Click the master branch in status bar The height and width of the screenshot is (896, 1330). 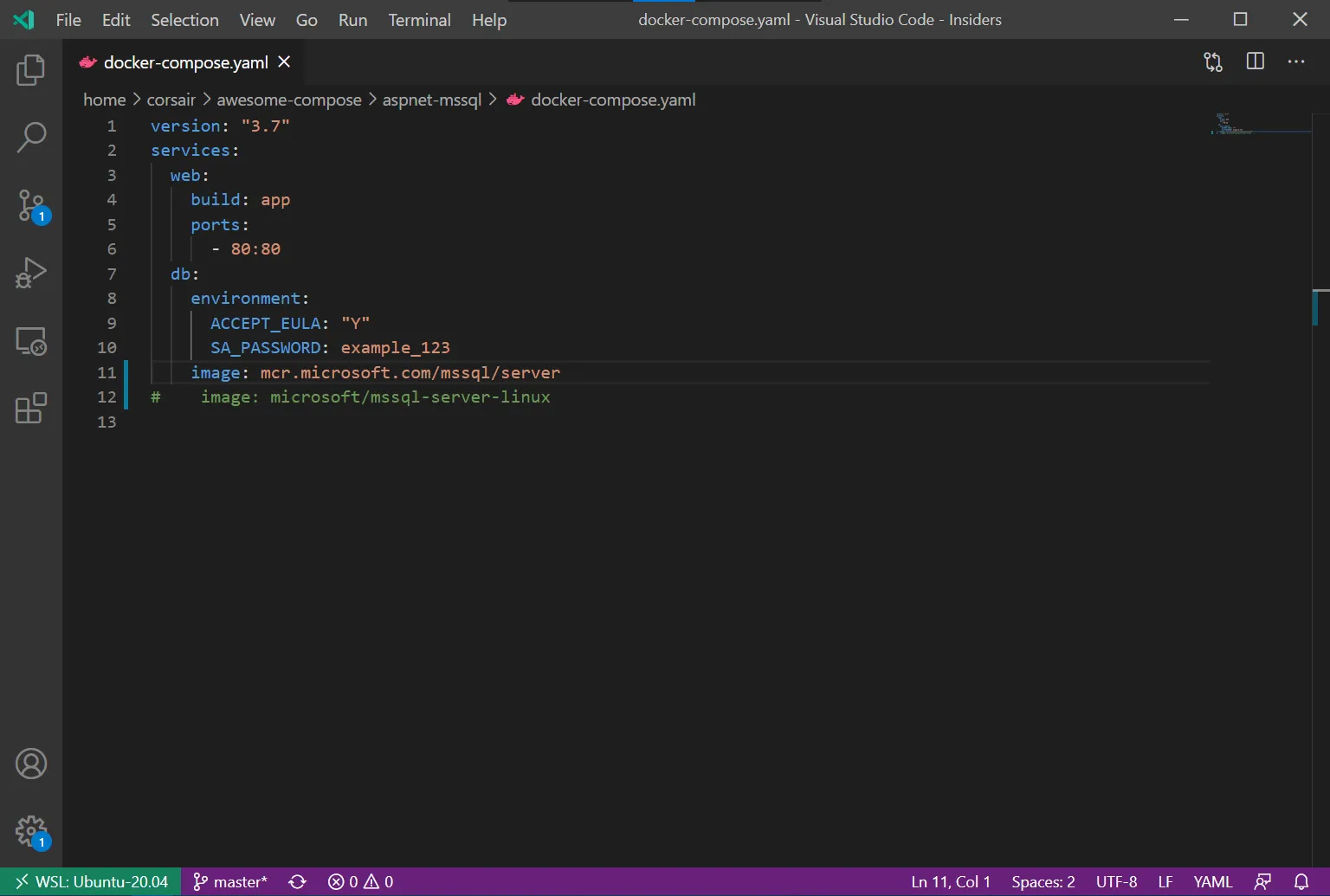pos(230,881)
